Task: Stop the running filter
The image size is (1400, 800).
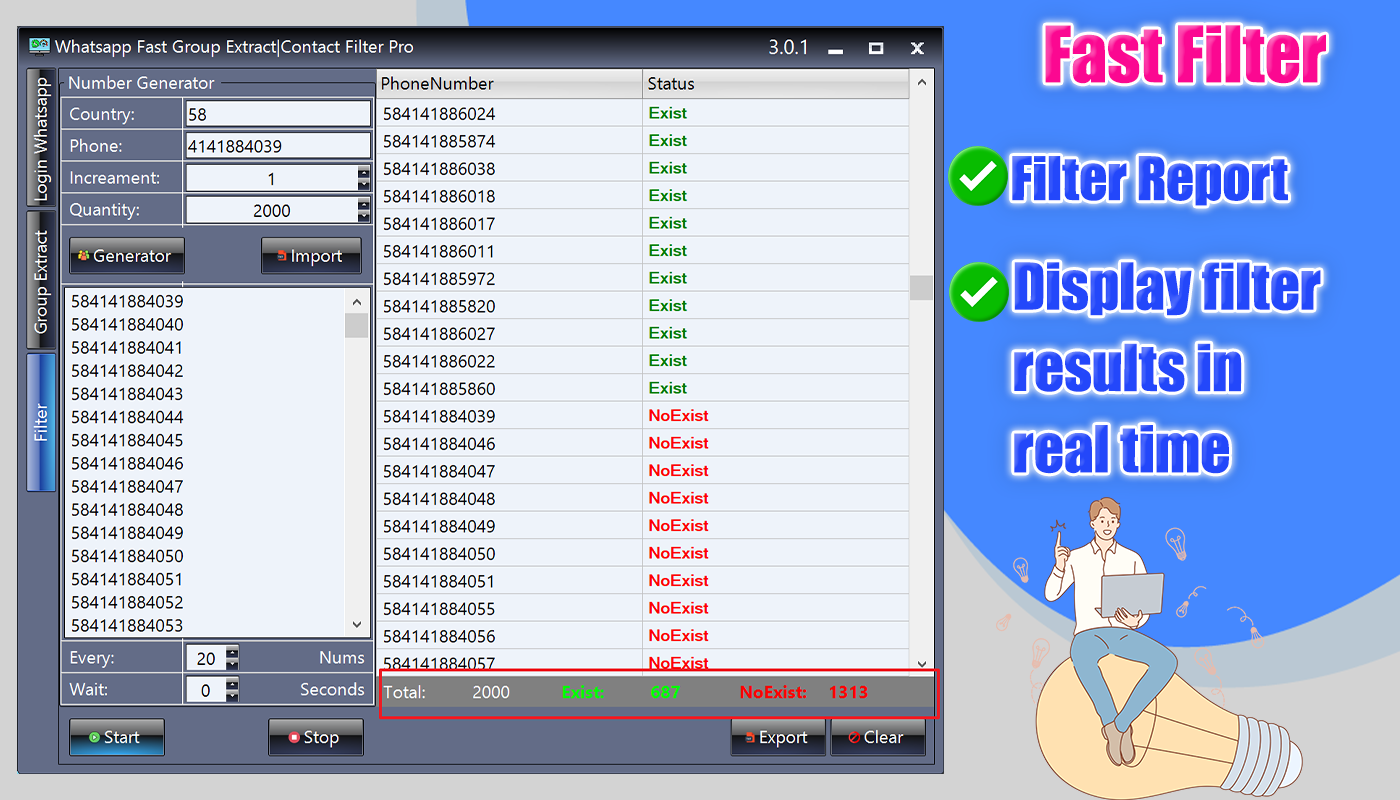Action: pos(315,737)
